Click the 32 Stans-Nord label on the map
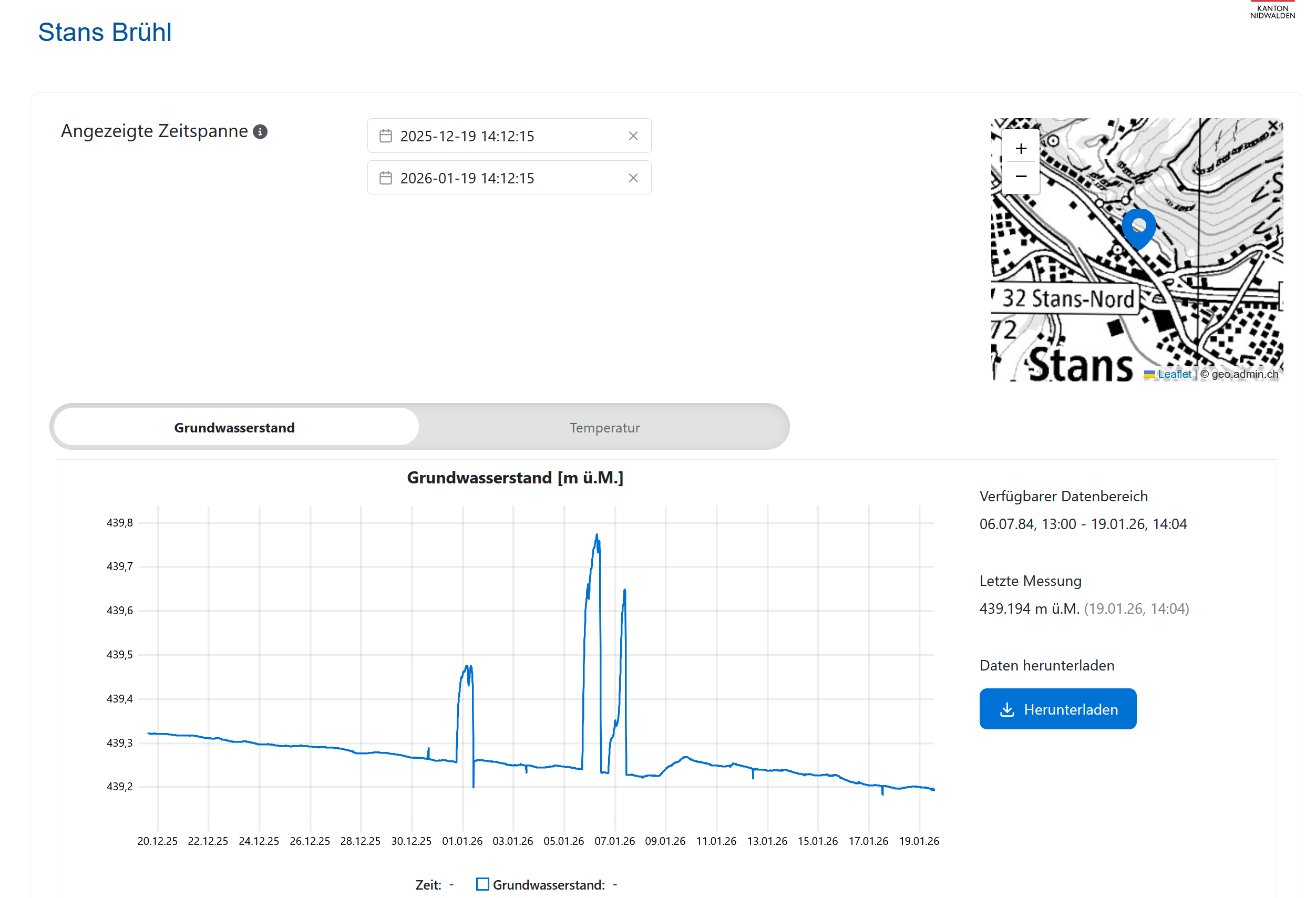The image size is (1316, 898). (x=1067, y=298)
